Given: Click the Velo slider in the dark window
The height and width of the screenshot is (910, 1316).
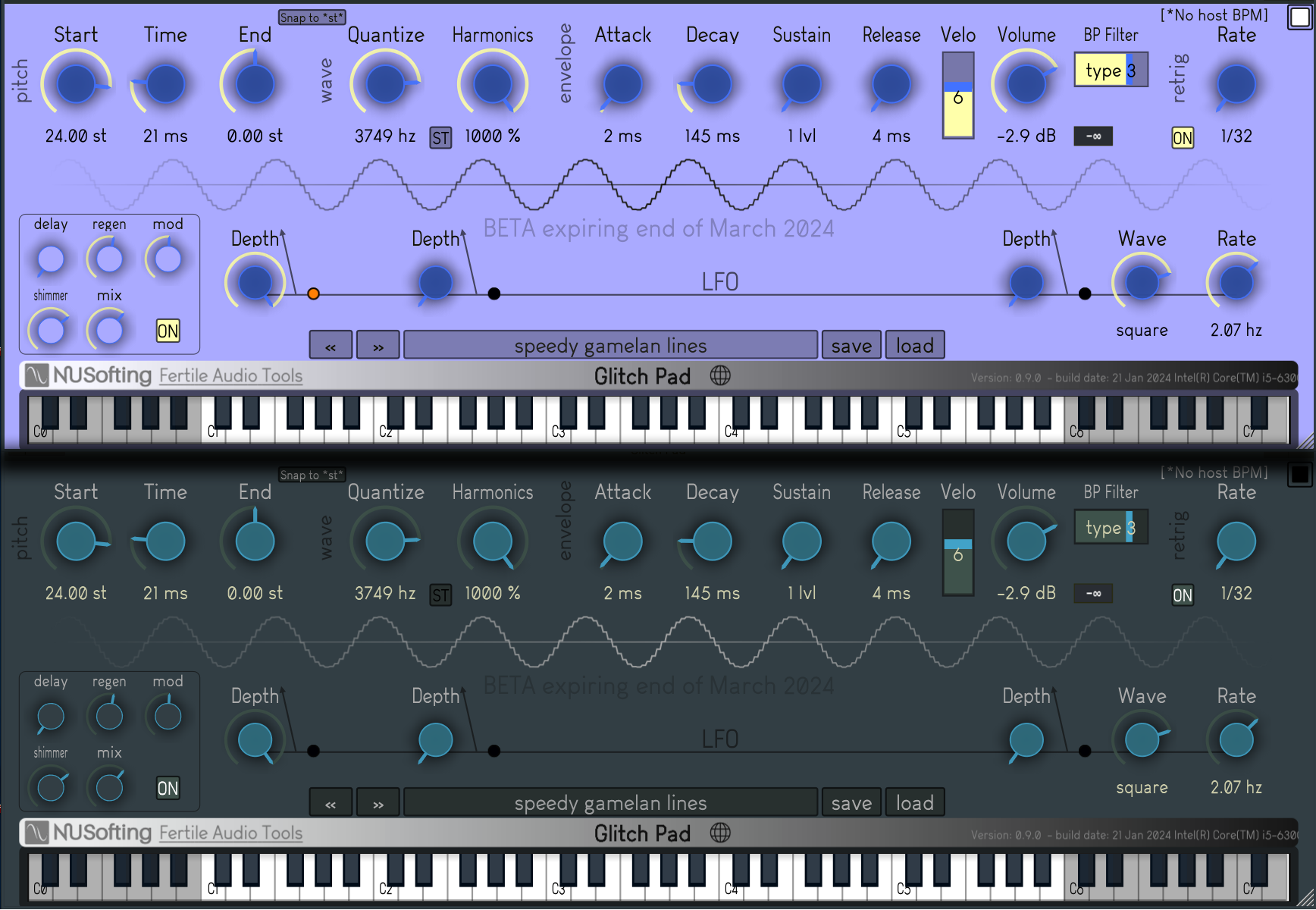Looking at the screenshot, I should click(958, 553).
